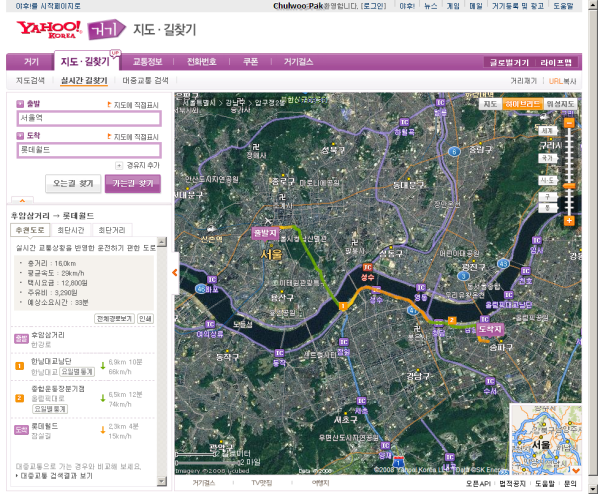Click the red 성수 IC marker

click(x=367, y=267)
